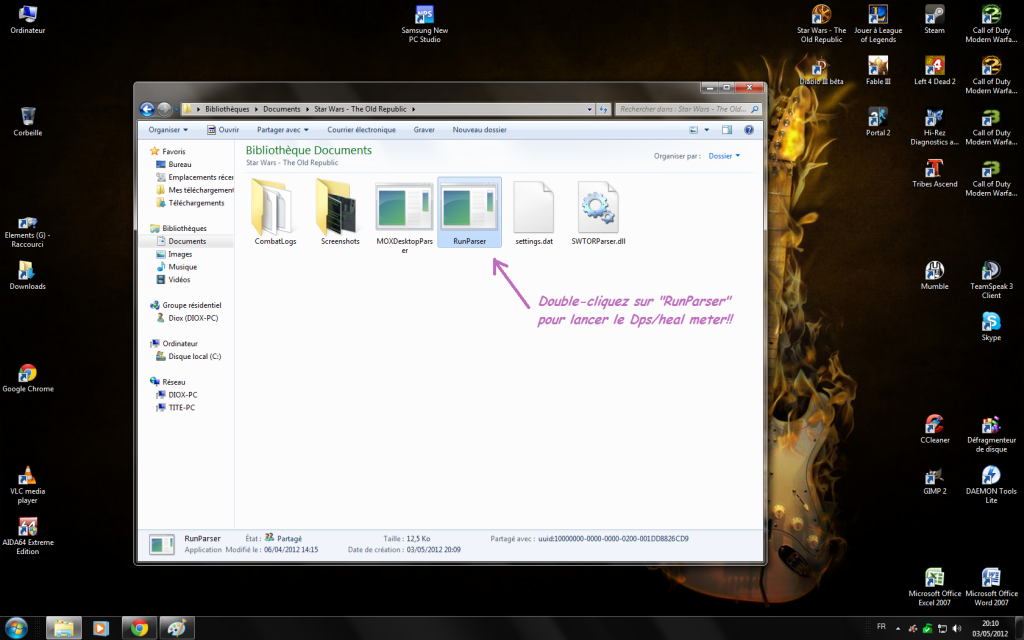Select the RunParser application
The height and width of the screenshot is (640, 1024).
point(470,213)
